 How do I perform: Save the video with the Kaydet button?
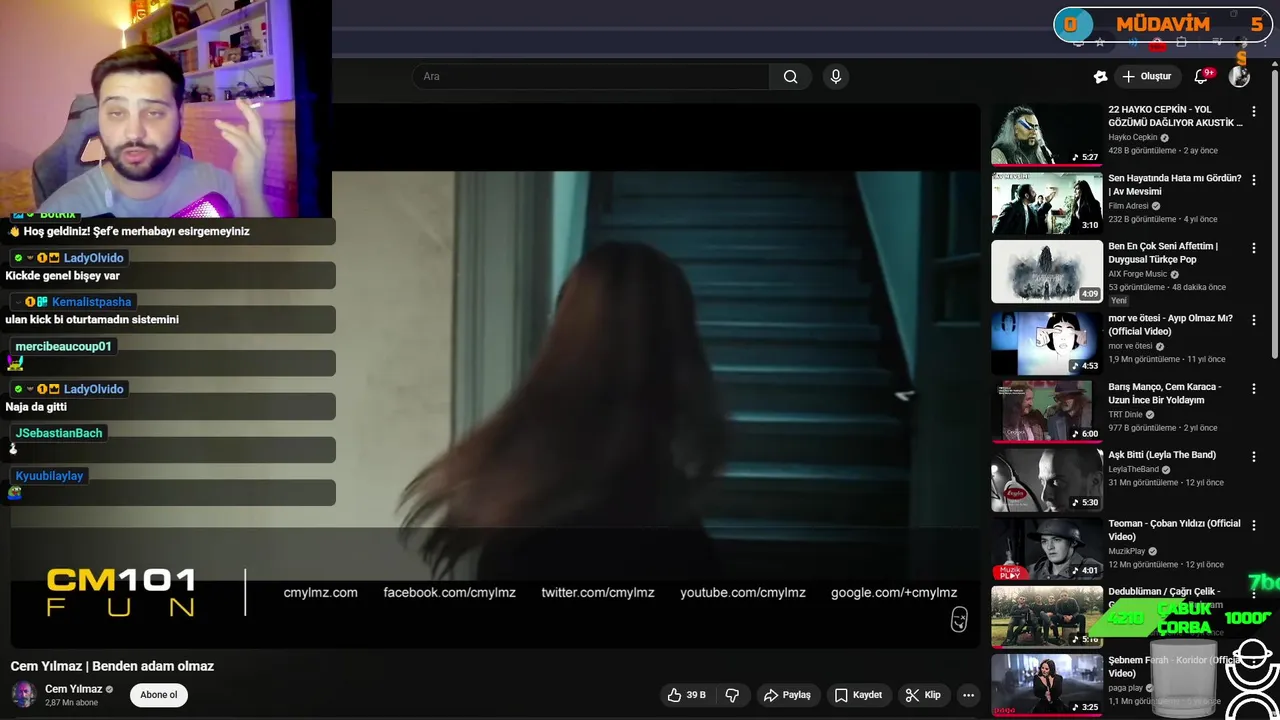click(x=858, y=695)
